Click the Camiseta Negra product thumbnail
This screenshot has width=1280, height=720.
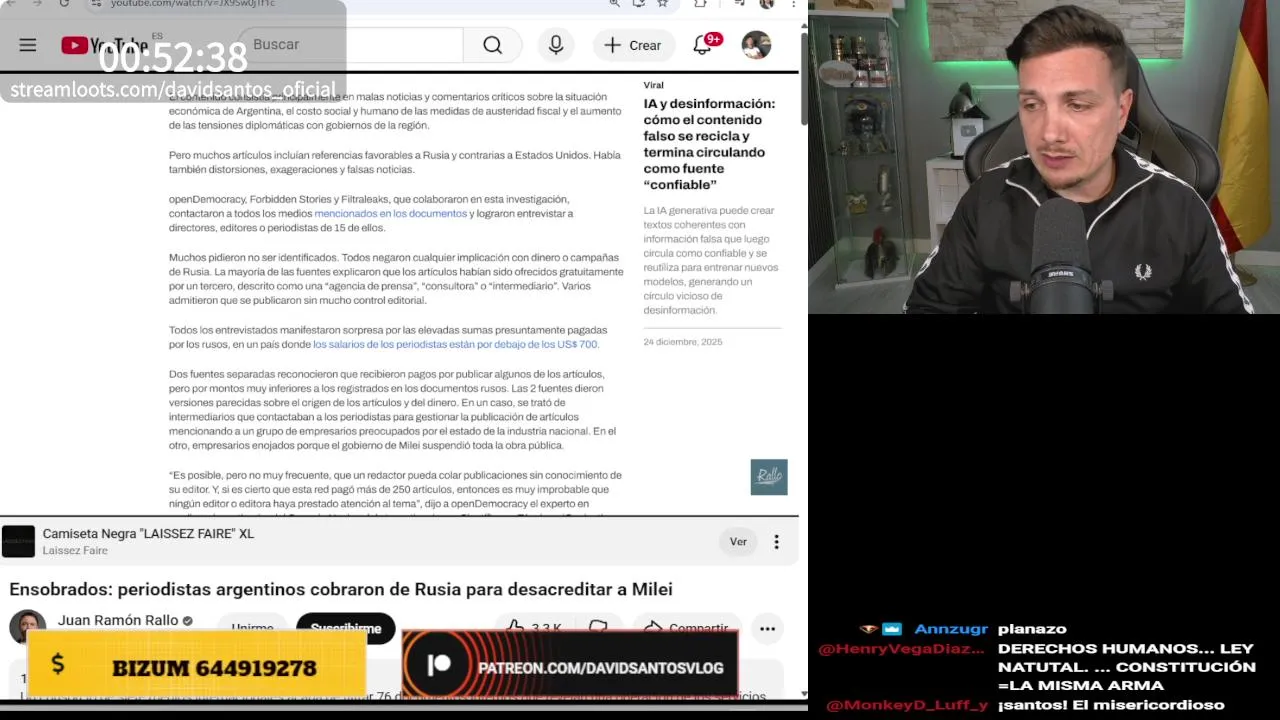click(x=18, y=541)
